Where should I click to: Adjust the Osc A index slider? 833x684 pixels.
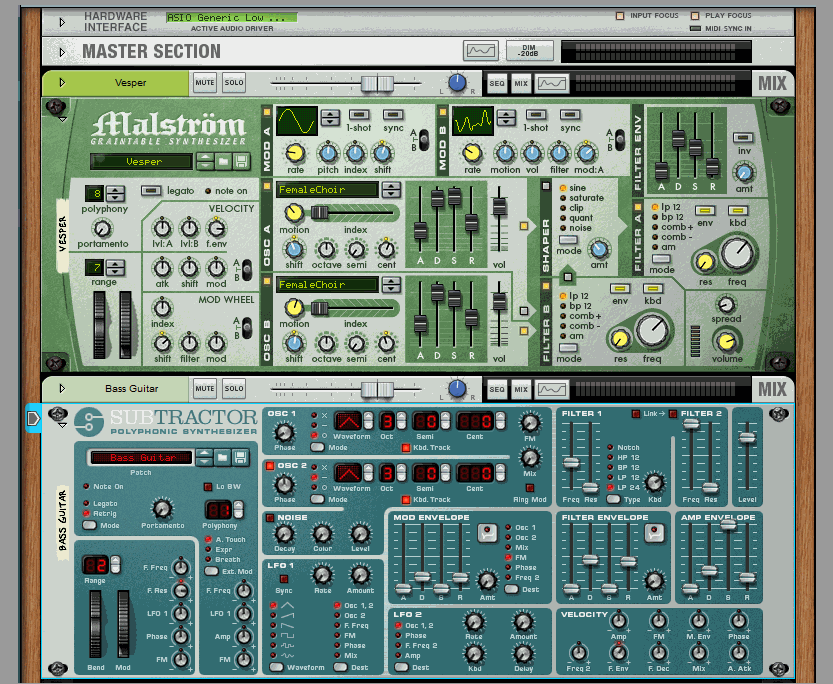(319, 213)
